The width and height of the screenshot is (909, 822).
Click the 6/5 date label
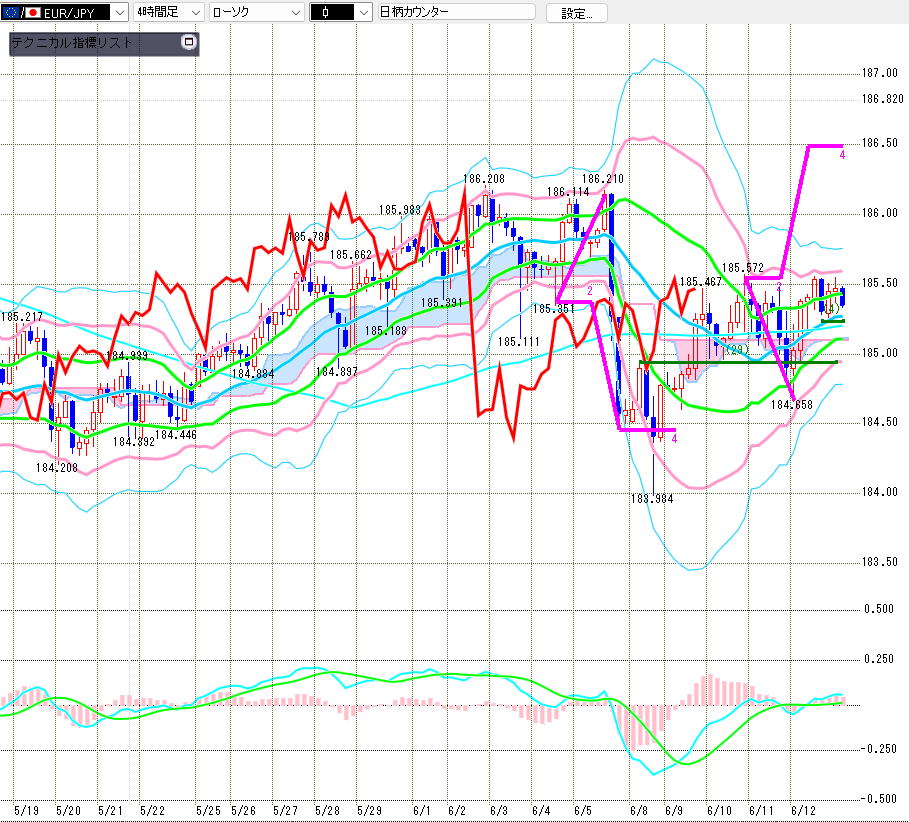[x=583, y=810]
